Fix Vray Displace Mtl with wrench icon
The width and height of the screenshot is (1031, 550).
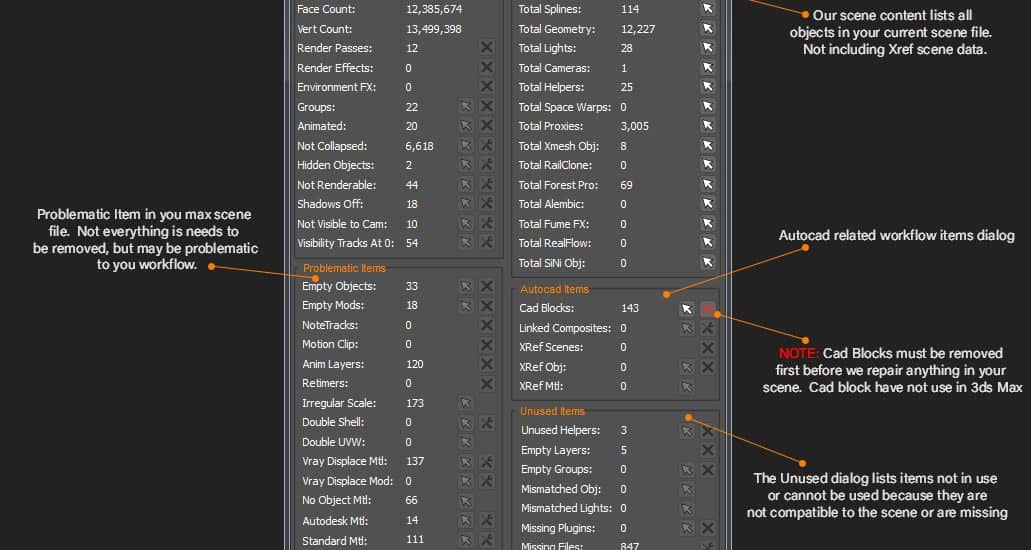(487, 461)
